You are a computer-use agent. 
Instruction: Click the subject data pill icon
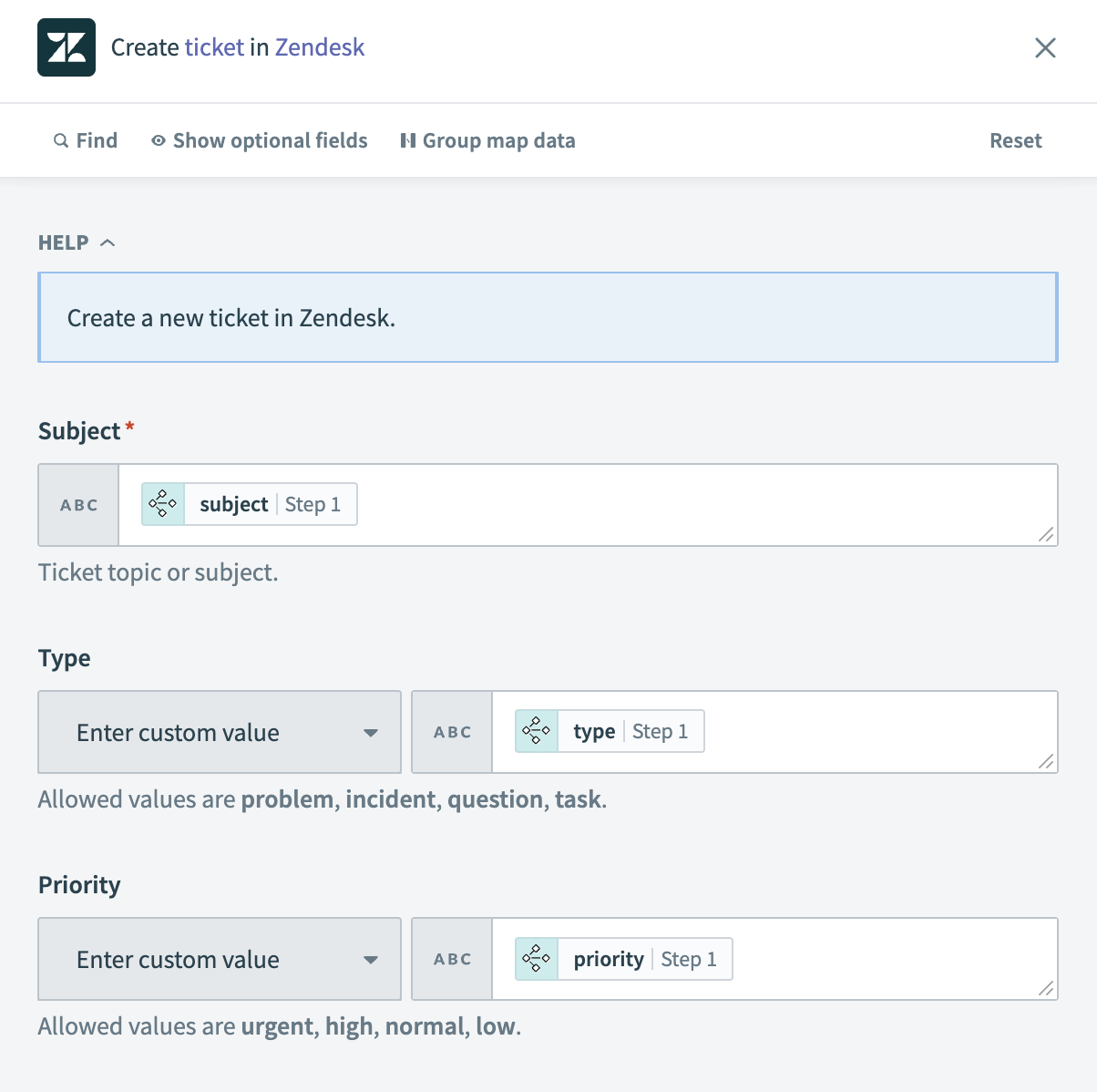coord(163,504)
